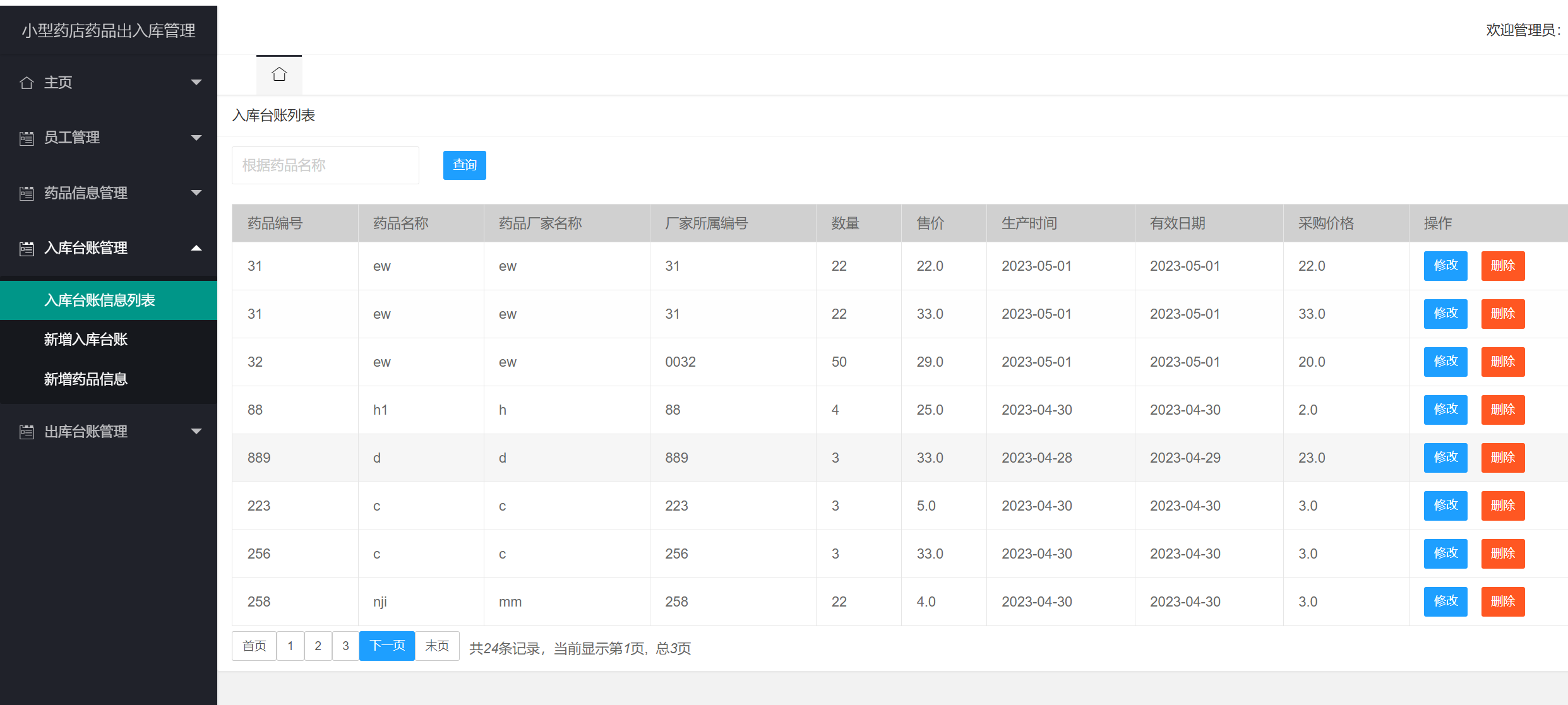Expand the 员工管理 section
This screenshot has width=1568, height=705.
(x=196, y=138)
